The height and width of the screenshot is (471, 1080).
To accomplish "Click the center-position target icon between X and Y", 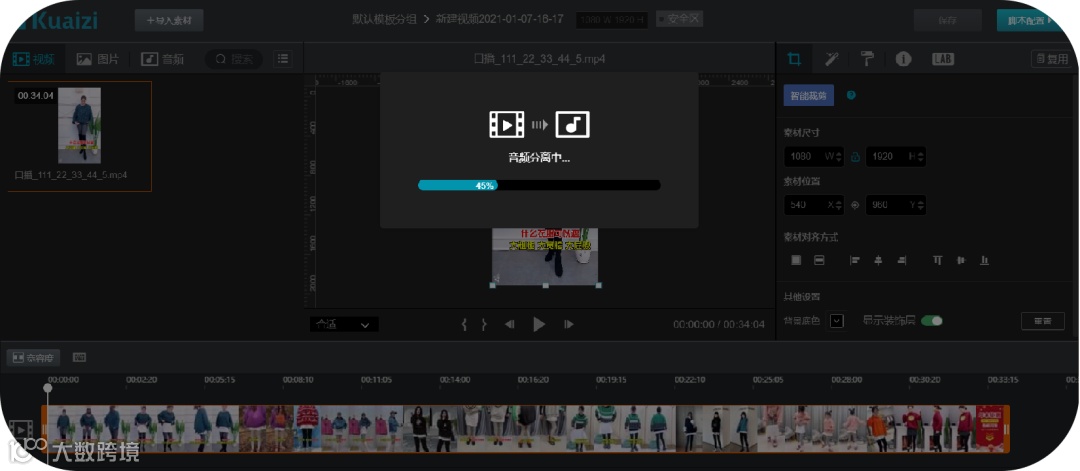I will point(855,205).
